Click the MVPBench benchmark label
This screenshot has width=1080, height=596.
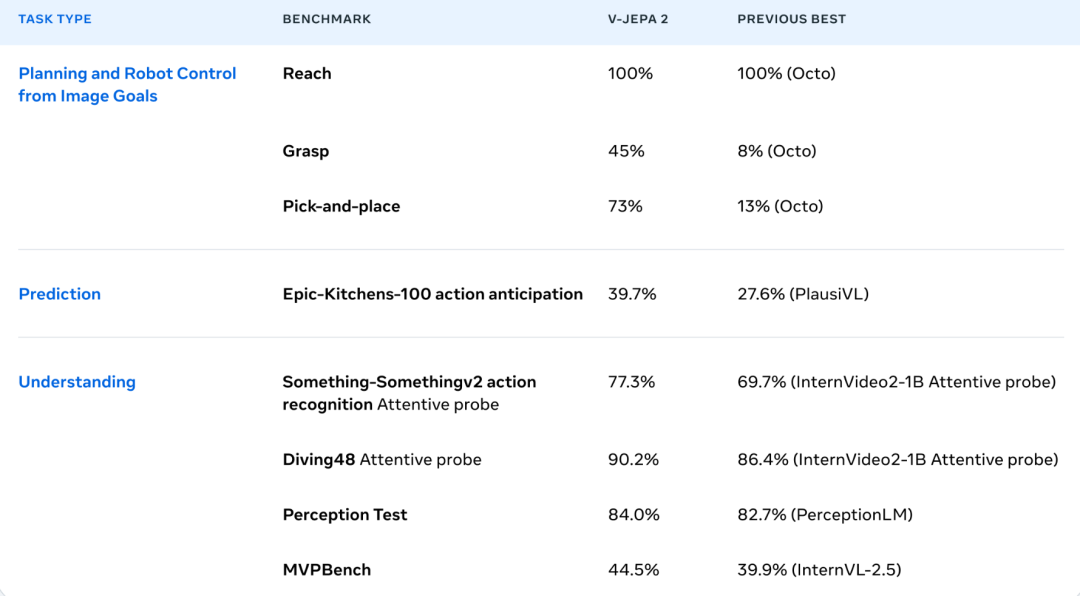point(327,570)
